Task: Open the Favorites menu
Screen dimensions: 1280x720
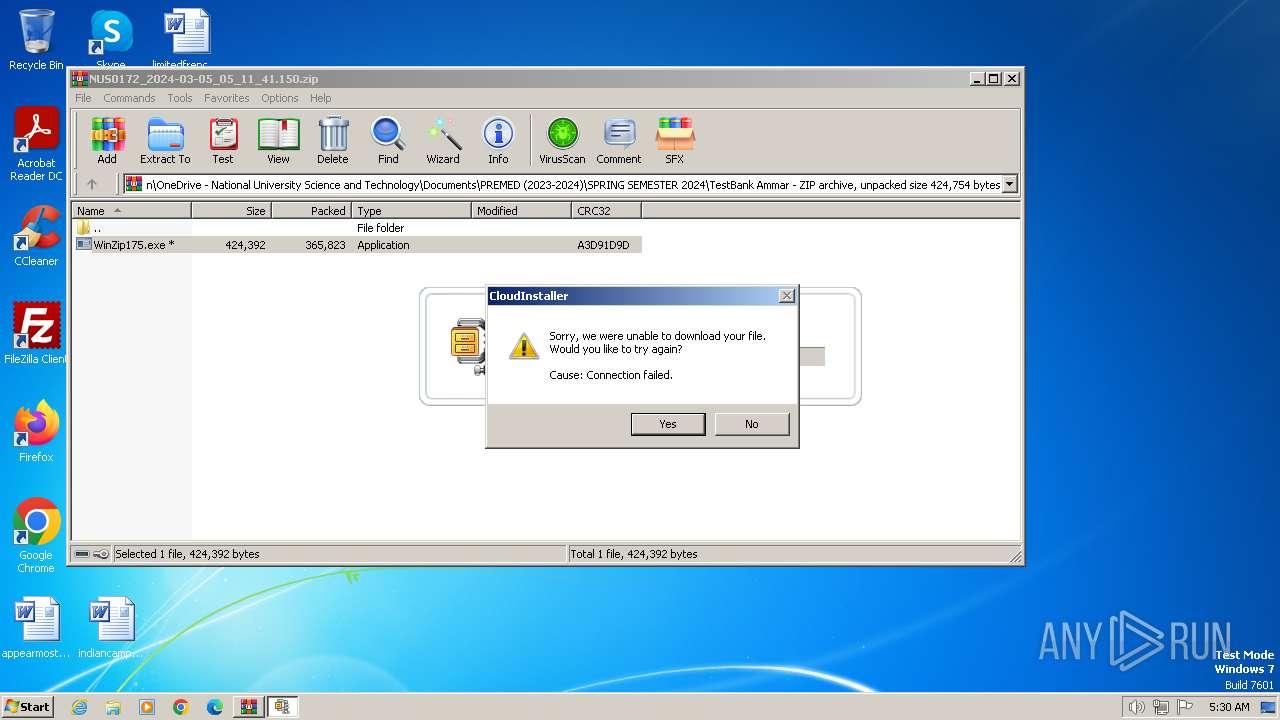Action: coord(227,98)
